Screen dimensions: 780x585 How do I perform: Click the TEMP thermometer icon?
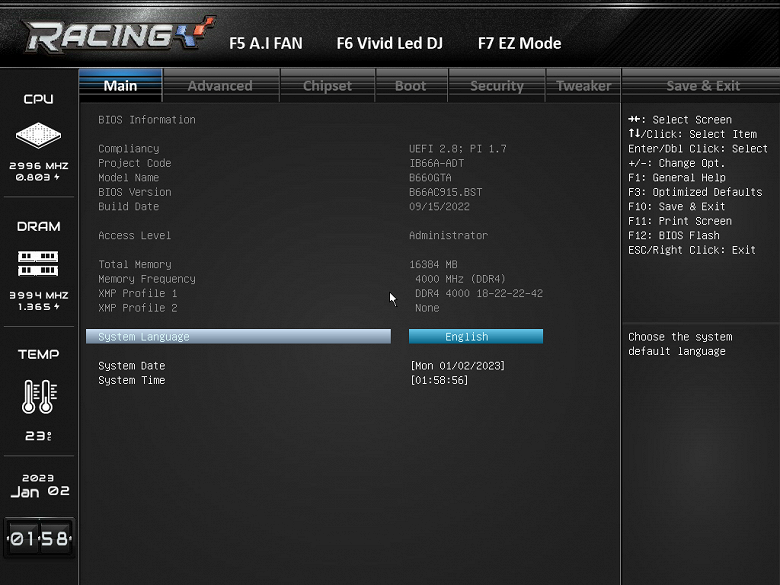[x=39, y=396]
